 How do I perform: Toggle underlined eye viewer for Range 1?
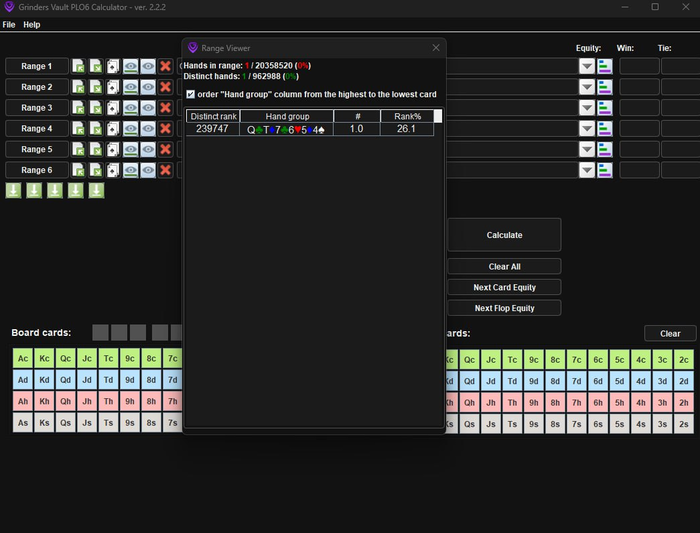[130, 66]
